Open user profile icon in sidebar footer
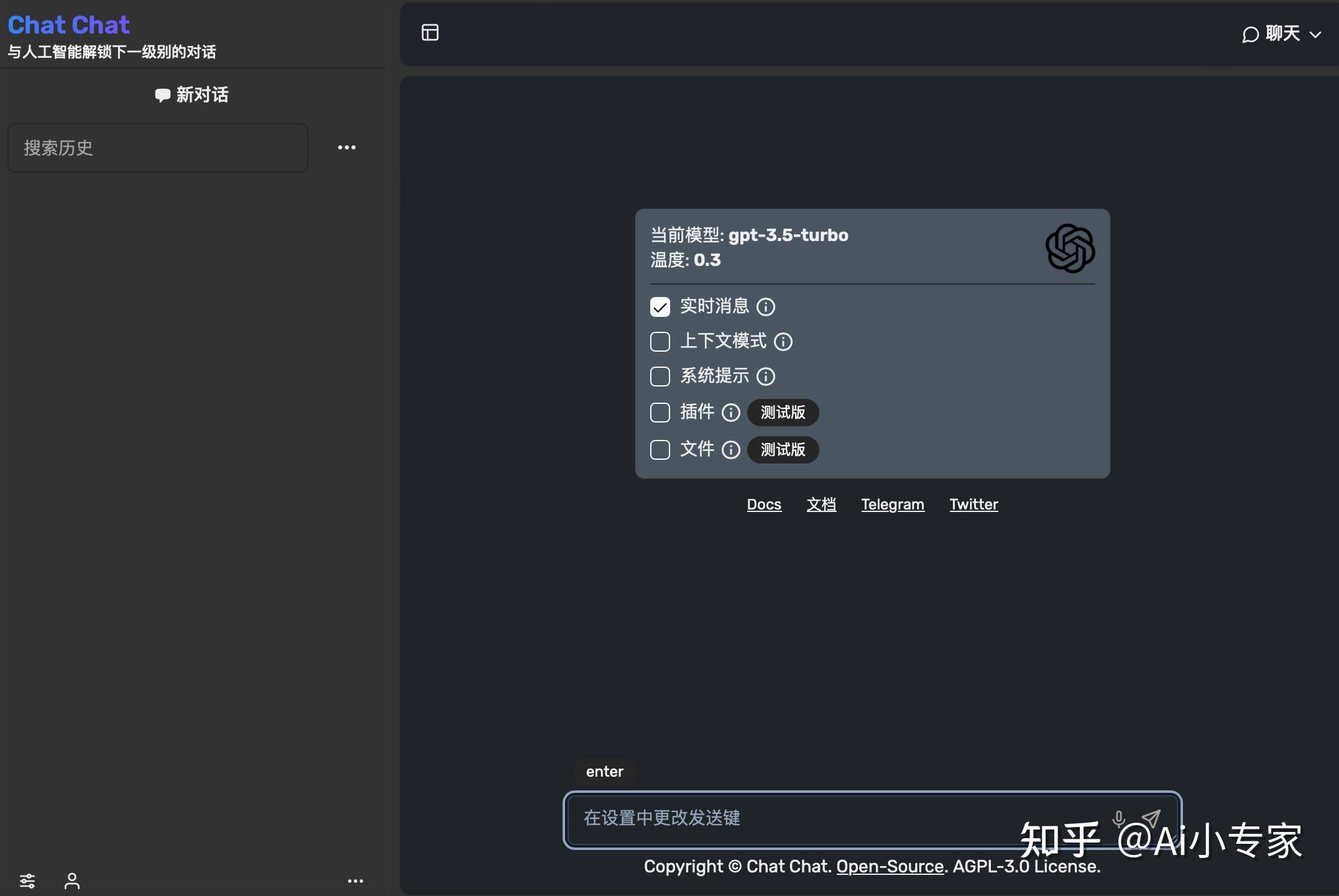Image resolution: width=1339 pixels, height=896 pixels. (x=72, y=880)
